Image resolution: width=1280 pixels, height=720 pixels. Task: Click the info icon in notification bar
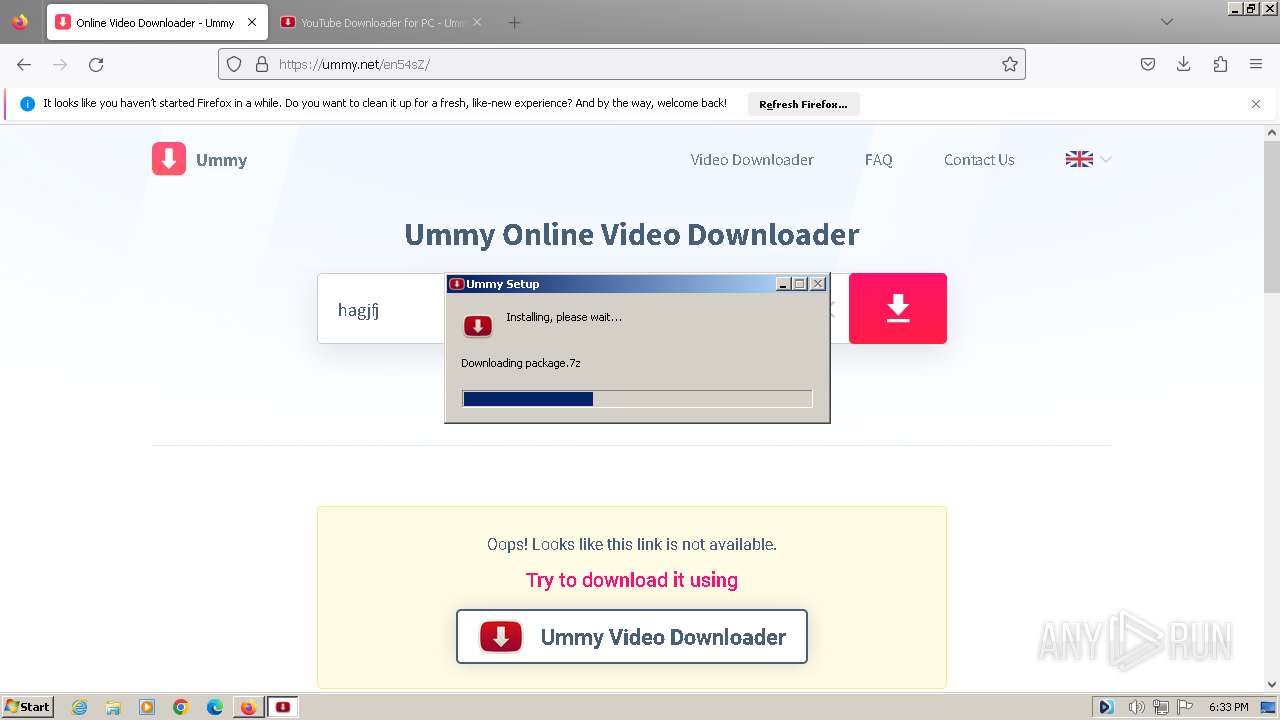(27, 104)
